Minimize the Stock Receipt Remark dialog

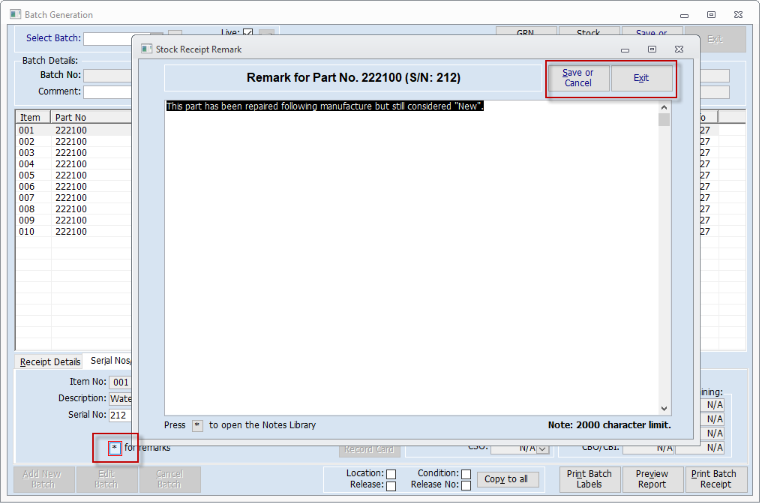[x=625, y=50]
